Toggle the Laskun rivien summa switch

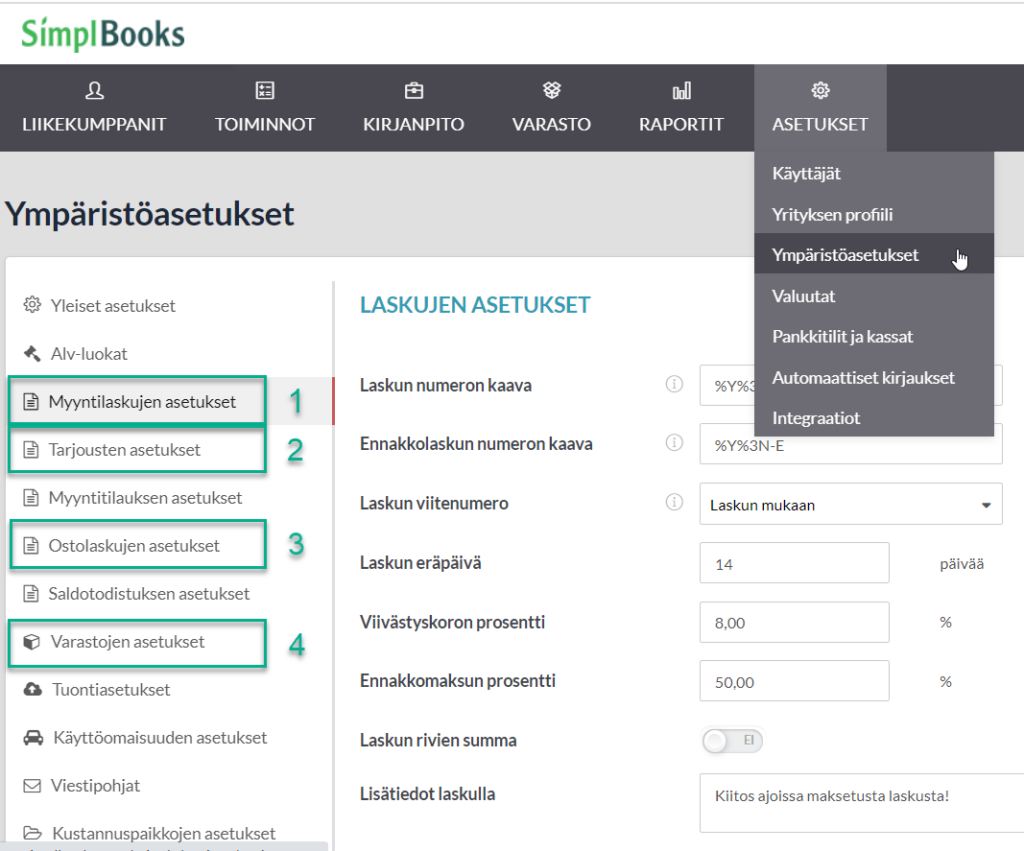732,741
